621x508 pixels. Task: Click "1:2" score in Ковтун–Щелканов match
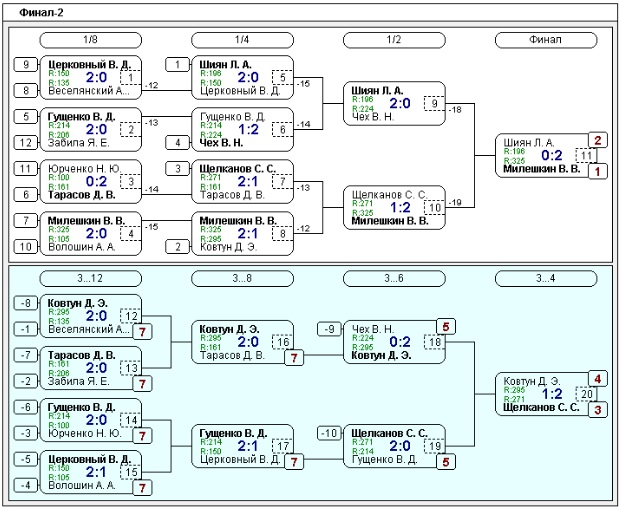click(x=552, y=394)
